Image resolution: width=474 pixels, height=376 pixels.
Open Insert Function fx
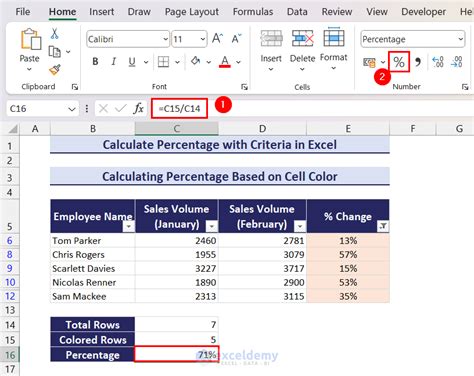138,108
